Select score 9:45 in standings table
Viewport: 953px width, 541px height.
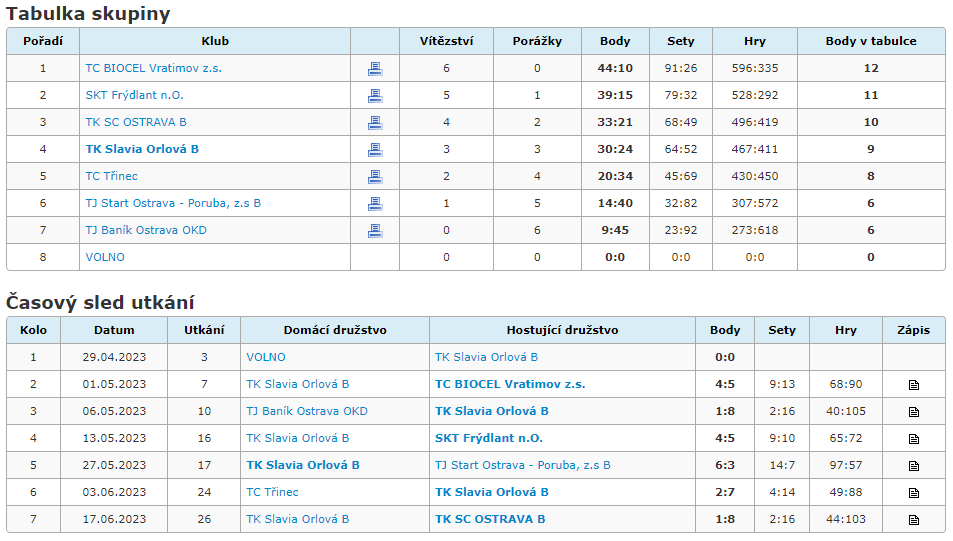(x=615, y=230)
